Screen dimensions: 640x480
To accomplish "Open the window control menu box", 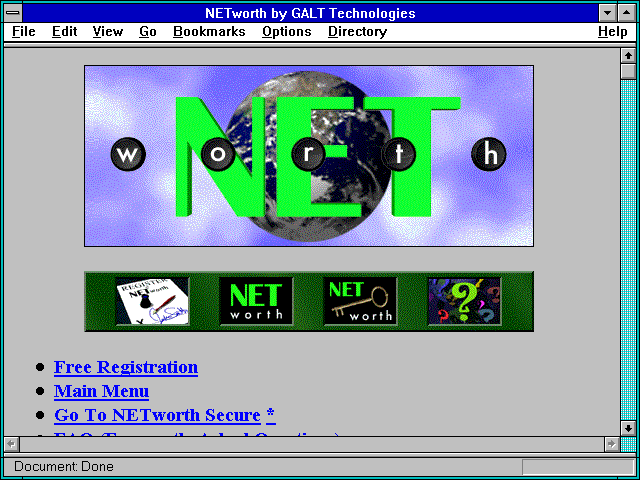I will (x=13, y=13).
